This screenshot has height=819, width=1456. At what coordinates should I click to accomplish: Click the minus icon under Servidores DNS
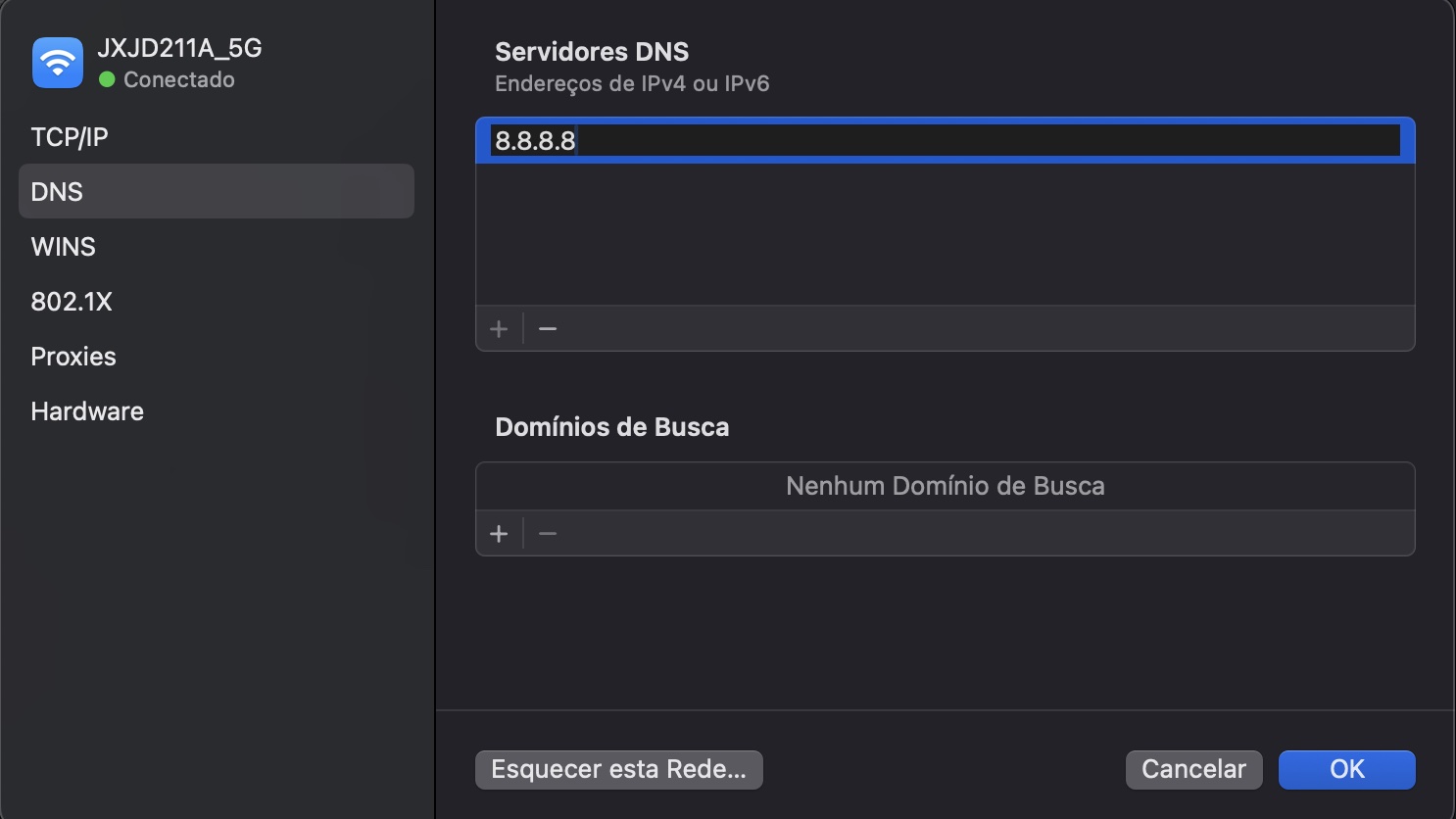pos(547,328)
